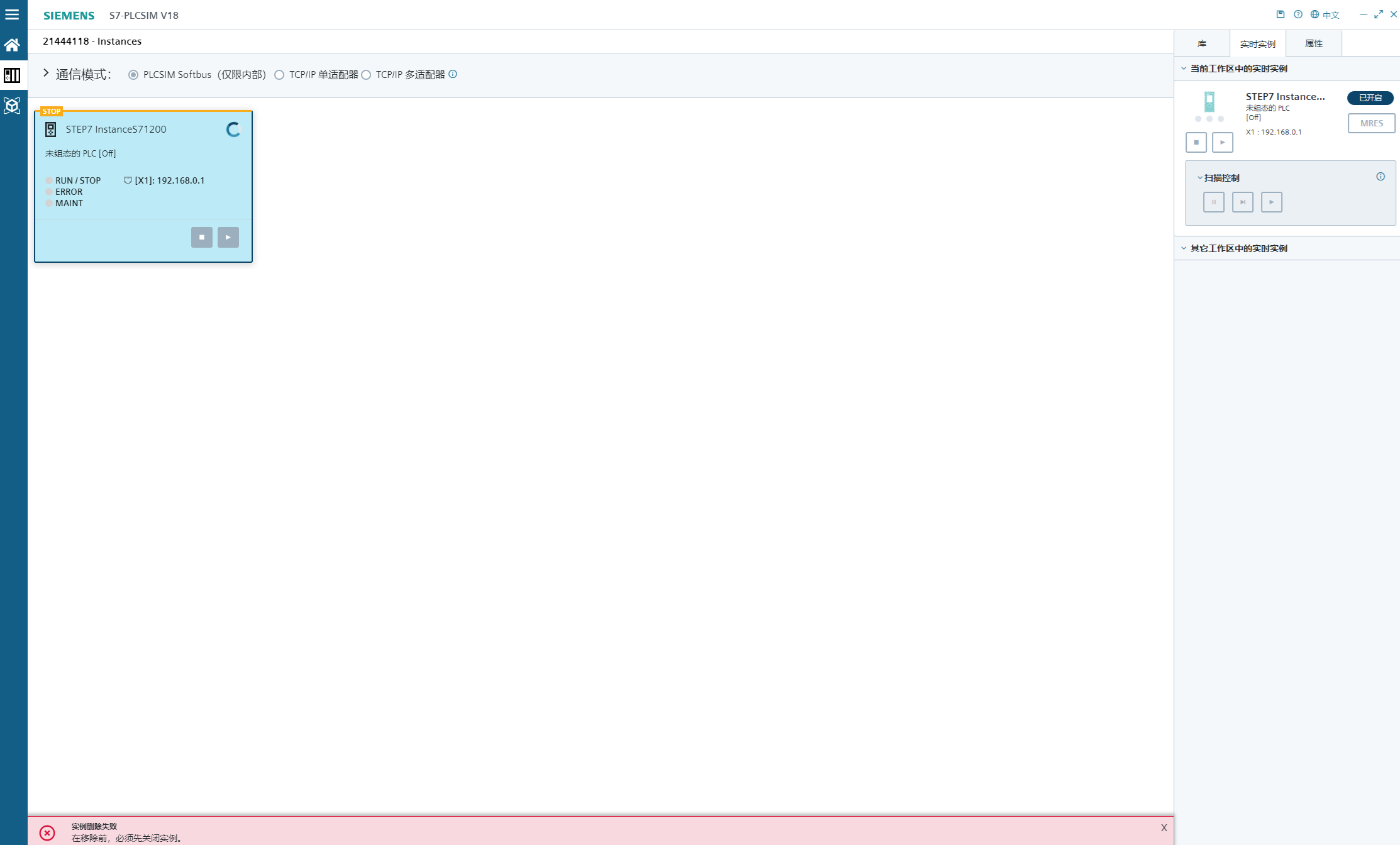Switch language with 中文 globe icon

[1325, 14]
